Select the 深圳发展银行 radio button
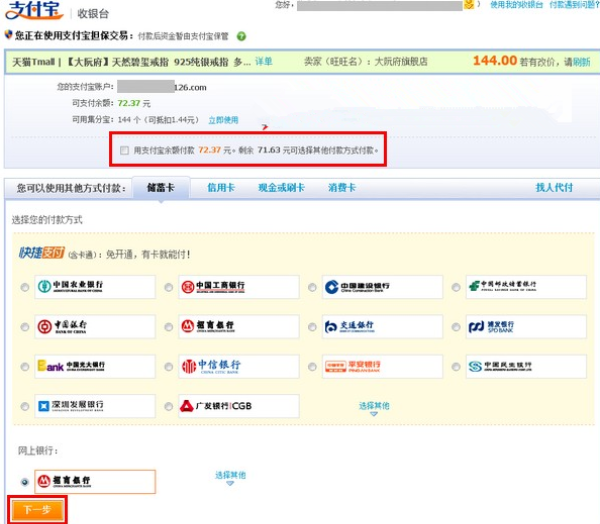Viewport: 600px width, 524px height. coord(25,407)
